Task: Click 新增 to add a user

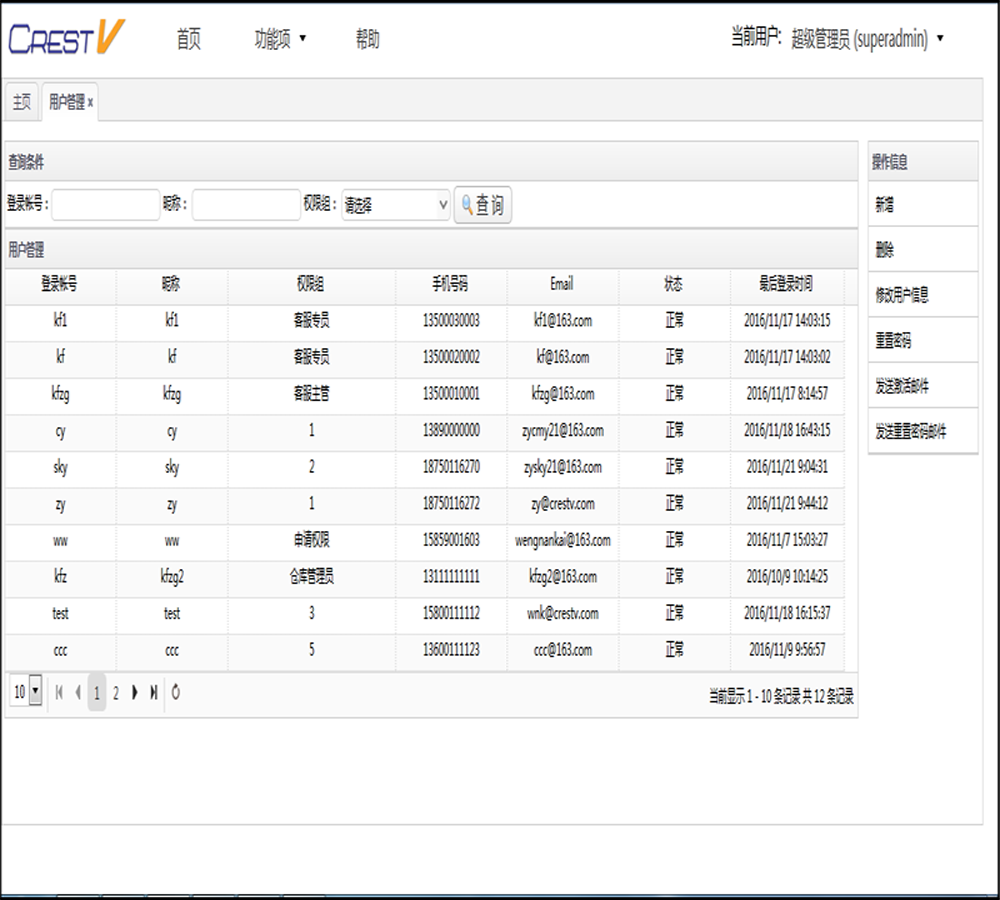Action: click(922, 204)
